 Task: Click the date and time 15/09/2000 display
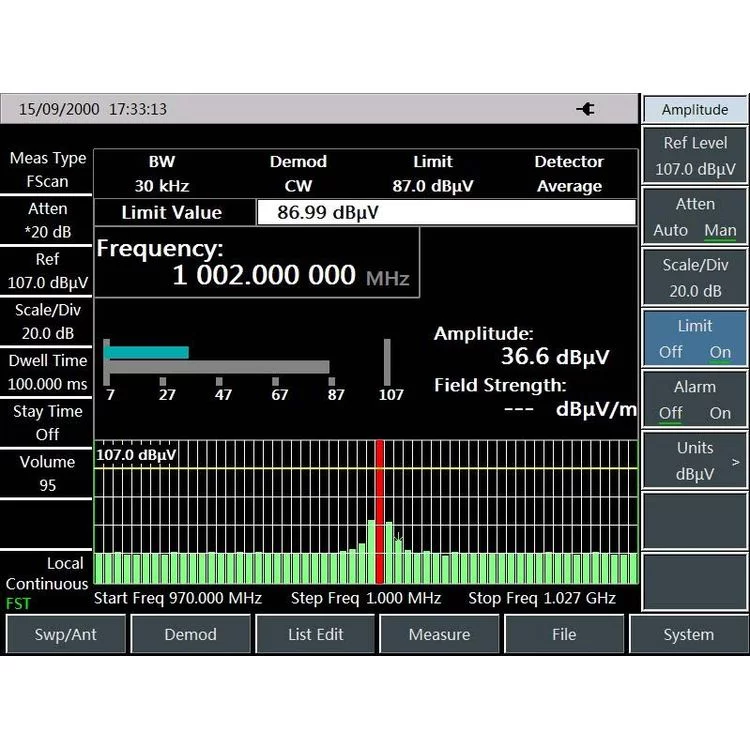click(93, 109)
